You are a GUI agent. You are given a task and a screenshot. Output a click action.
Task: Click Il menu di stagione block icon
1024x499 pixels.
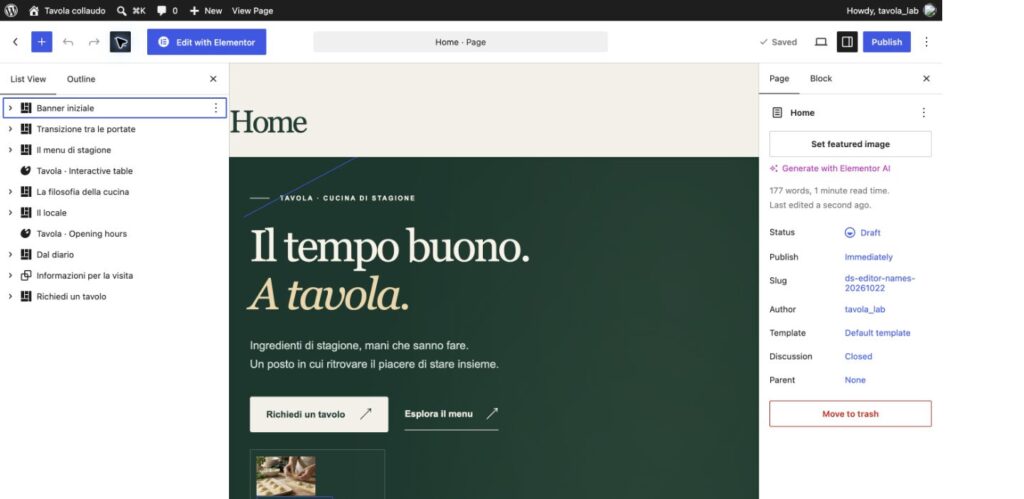pos(26,150)
